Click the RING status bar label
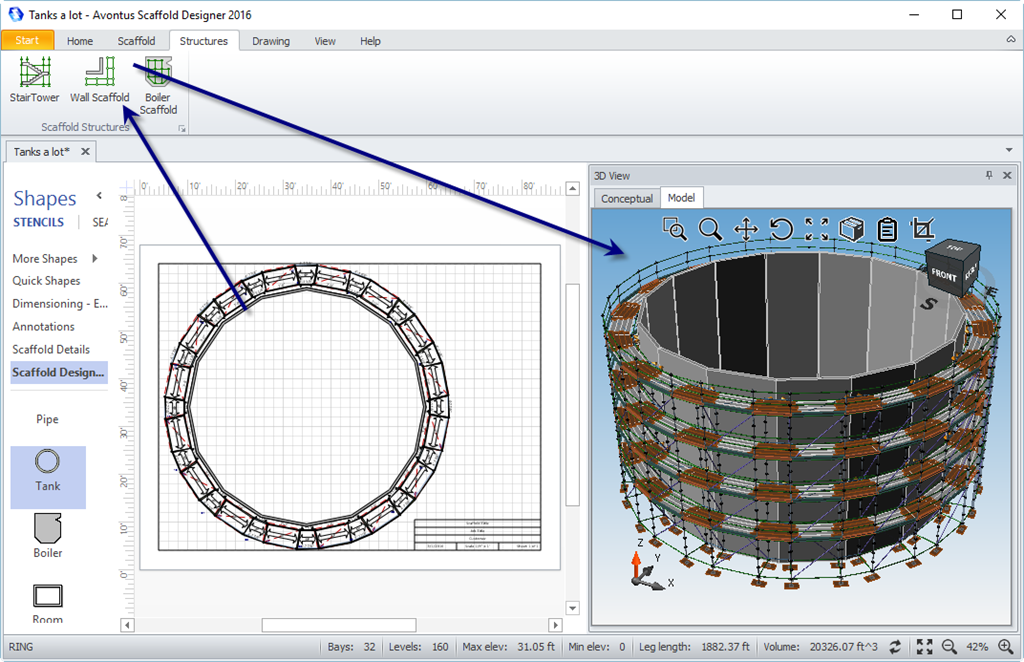The image size is (1024, 662). click(21, 646)
